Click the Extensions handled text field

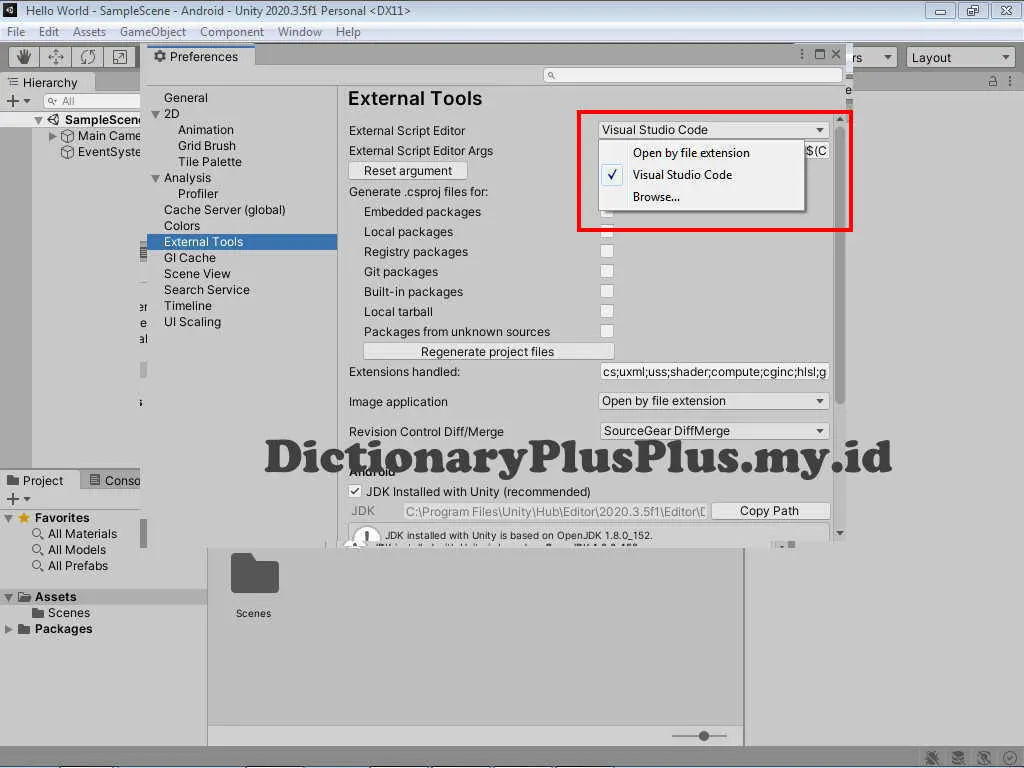713,372
